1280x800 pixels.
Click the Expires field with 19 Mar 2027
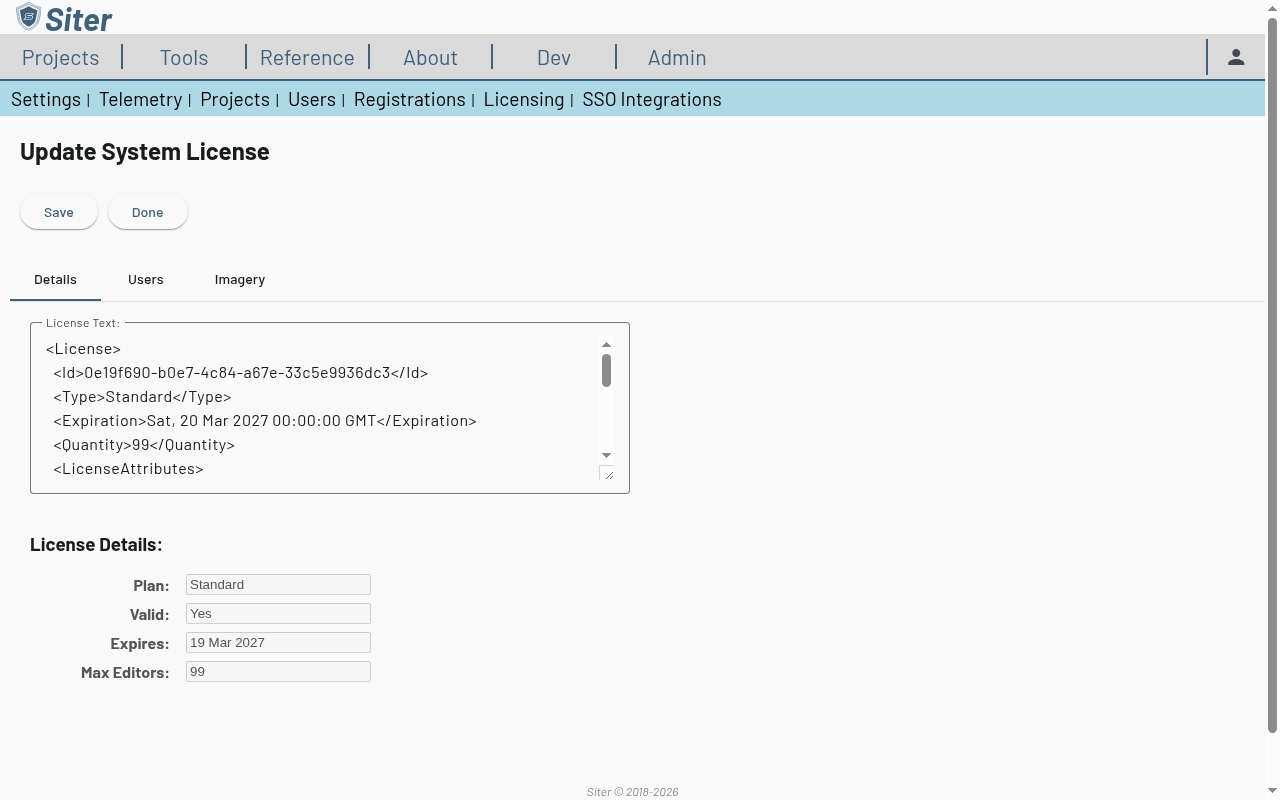point(278,643)
